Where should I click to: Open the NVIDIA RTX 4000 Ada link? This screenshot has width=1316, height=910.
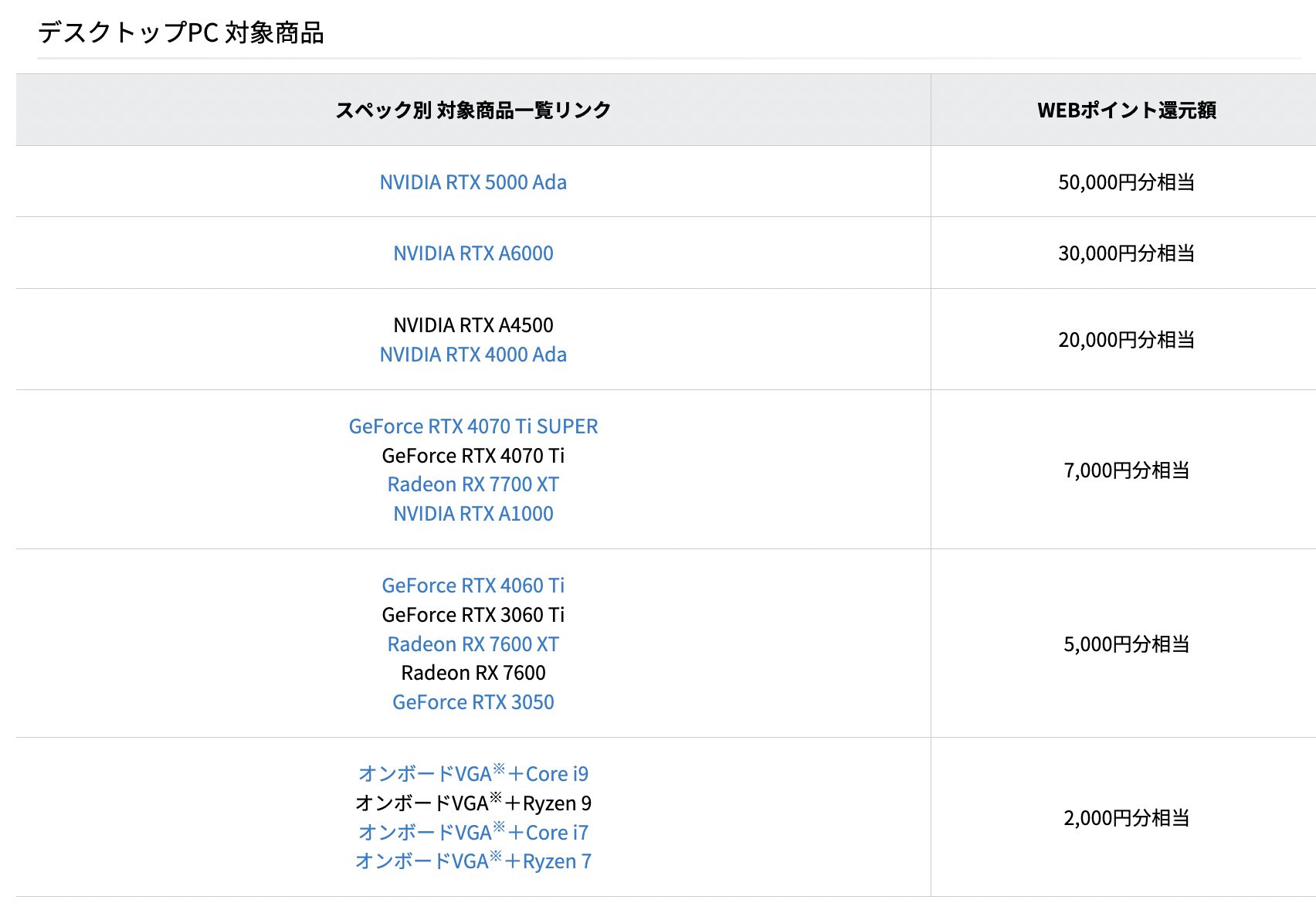[473, 355]
